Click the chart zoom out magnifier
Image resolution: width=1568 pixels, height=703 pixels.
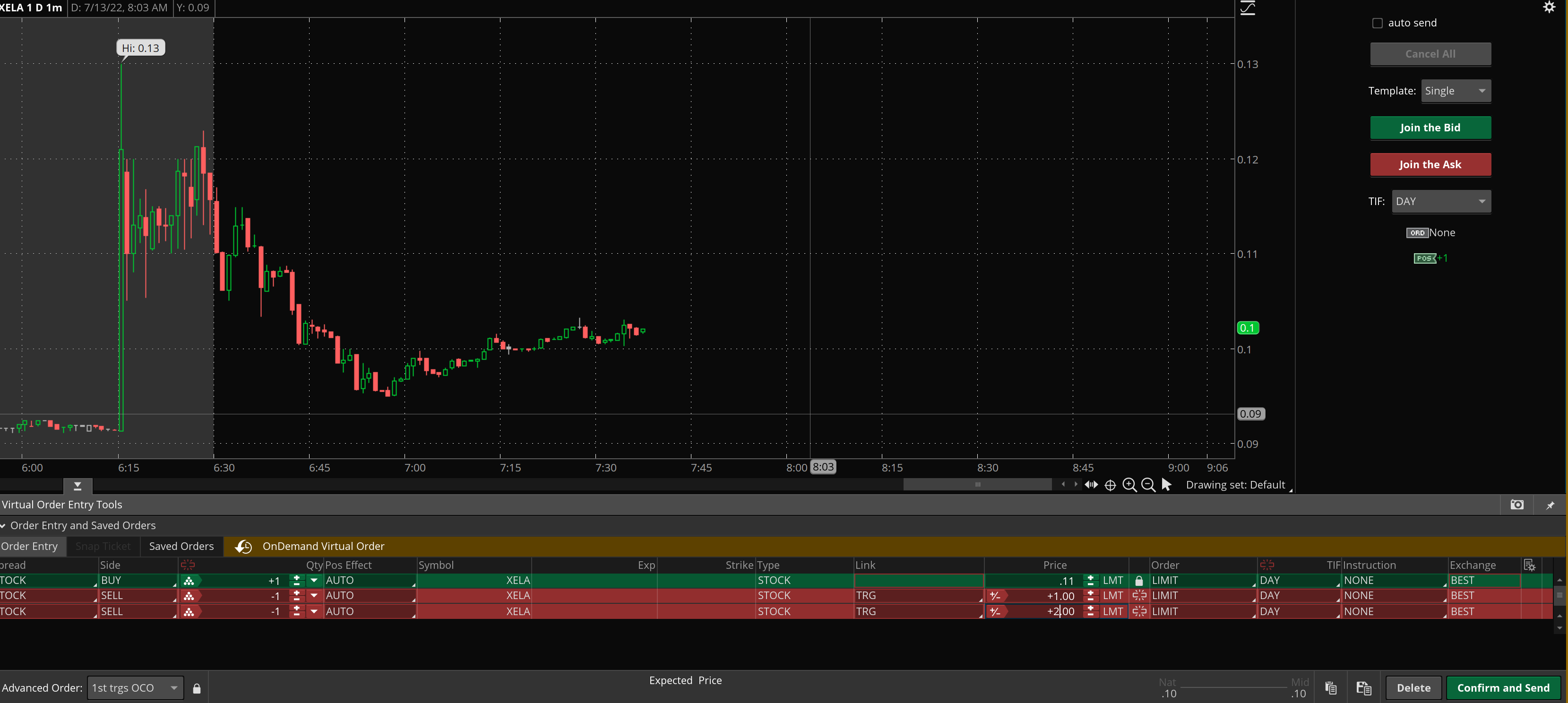[x=1148, y=484]
